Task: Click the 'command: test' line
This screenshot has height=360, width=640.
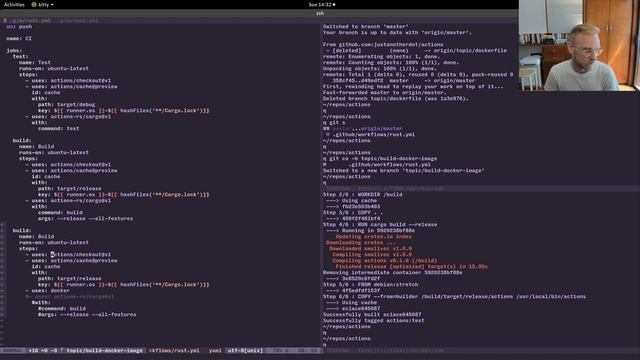Action: pyautogui.click(x=58, y=129)
